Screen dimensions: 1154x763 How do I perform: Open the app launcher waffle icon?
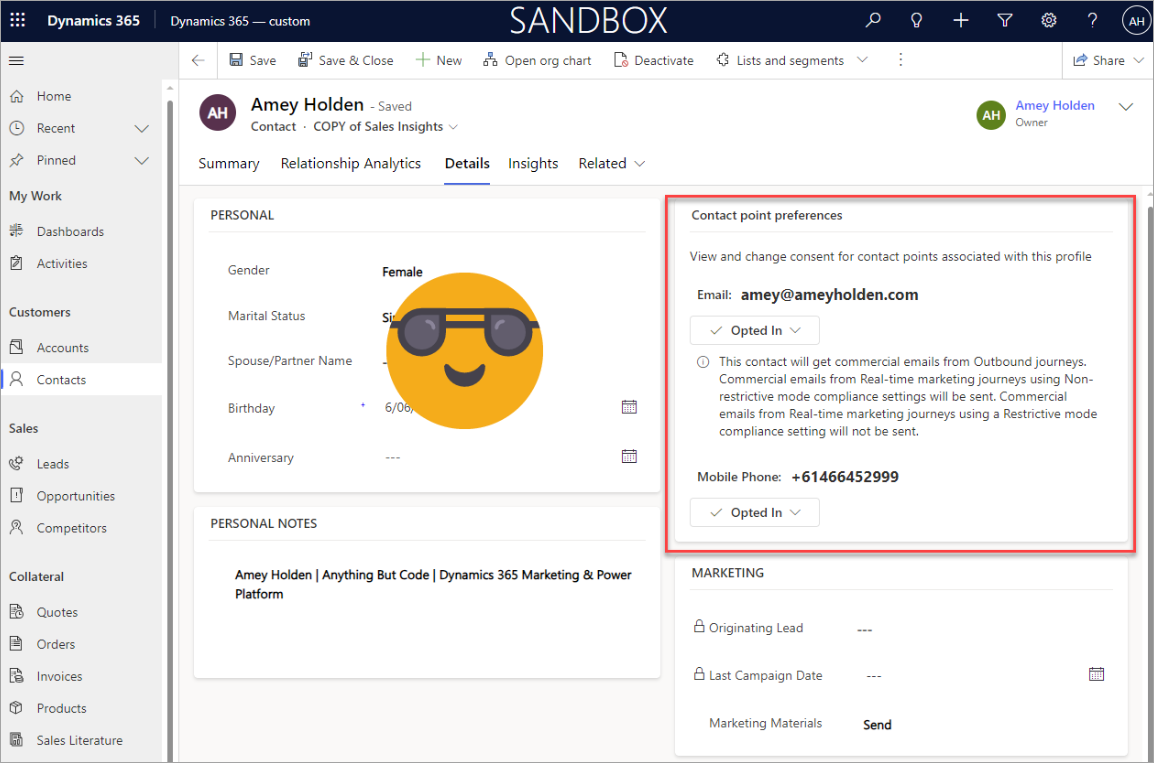click(18, 21)
